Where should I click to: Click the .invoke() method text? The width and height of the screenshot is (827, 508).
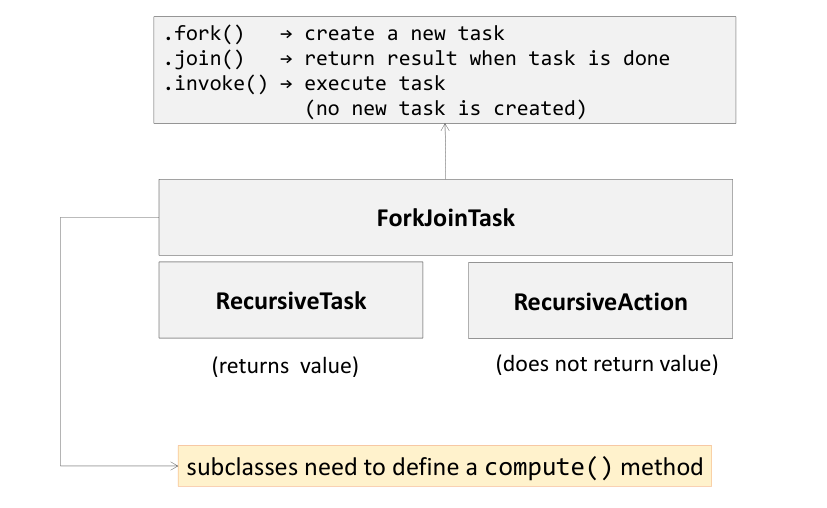[x=215, y=83]
